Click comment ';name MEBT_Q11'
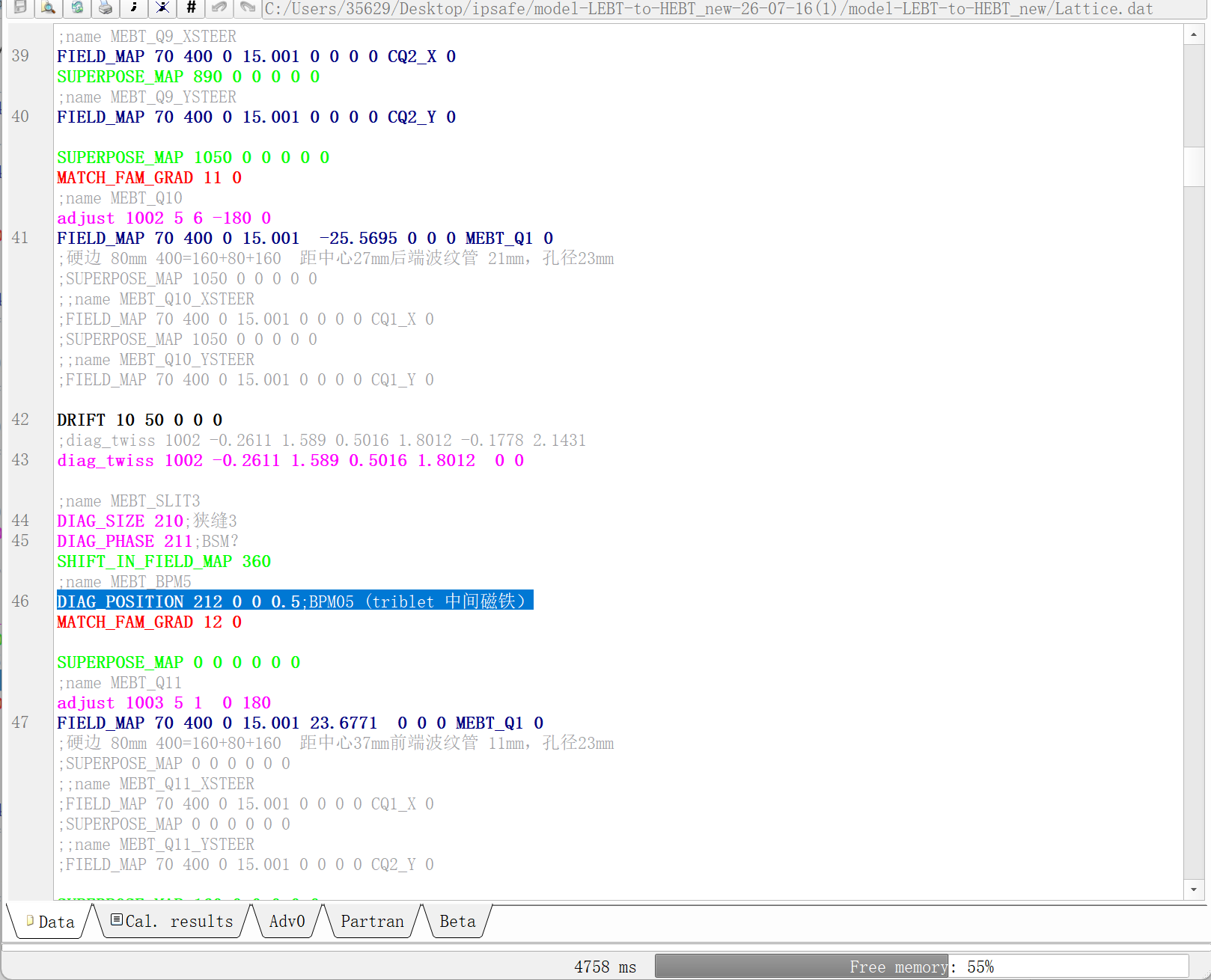The height and width of the screenshot is (980, 1211). coord(120,682)
